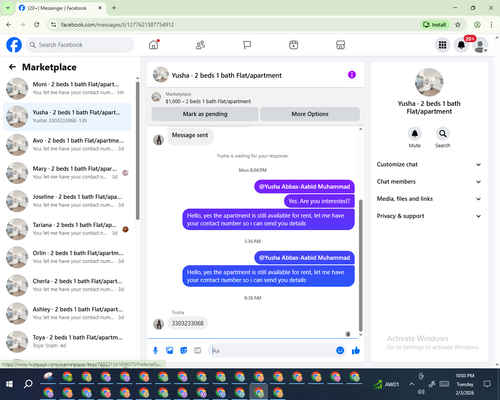The image size is (500, 400).
Task: Open the account profile avatar menu
Action: click(480, 45)
